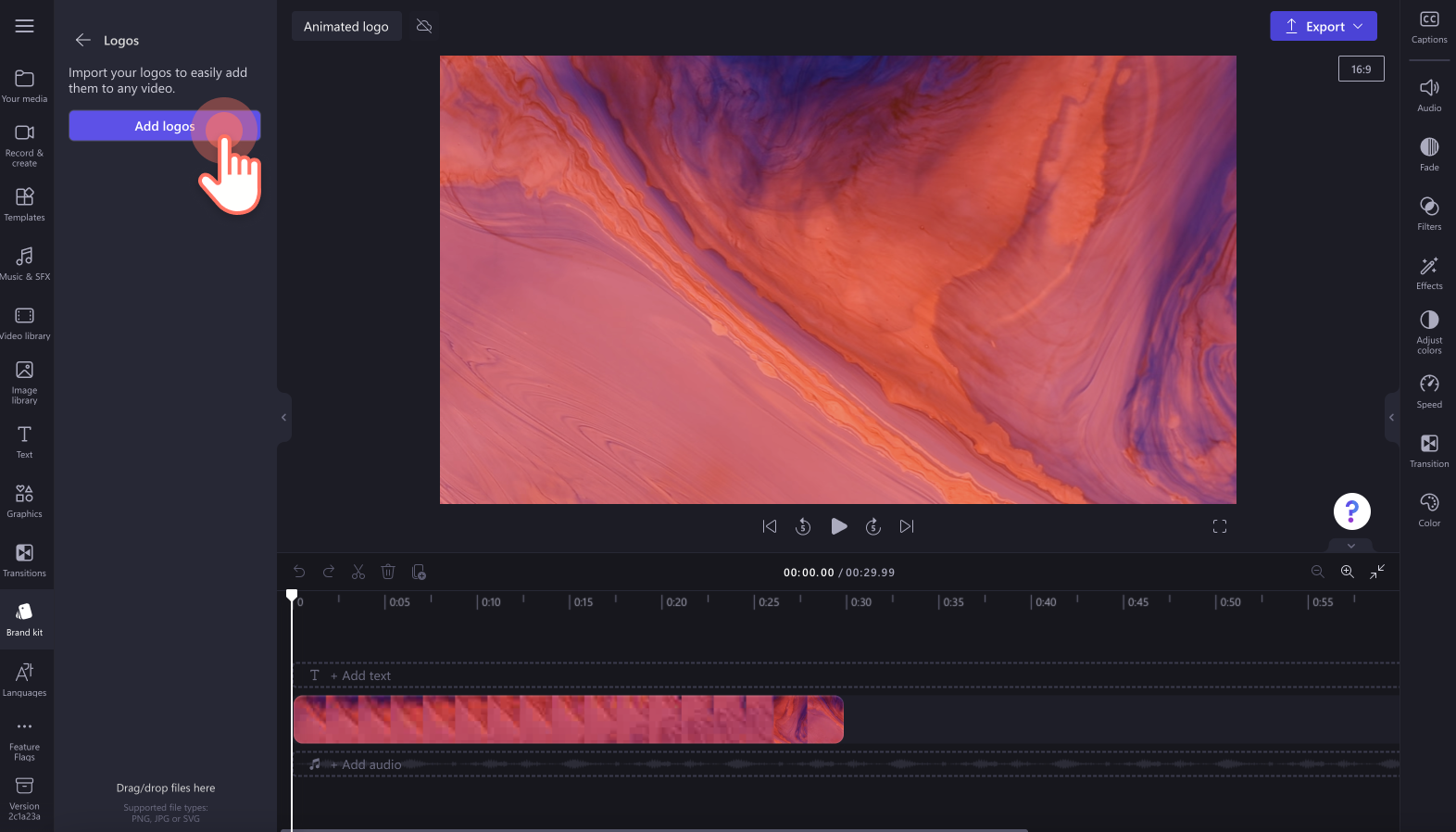1456x832 pixels.
Task: Open the help question mark button
Action: tap(1351, 511)
